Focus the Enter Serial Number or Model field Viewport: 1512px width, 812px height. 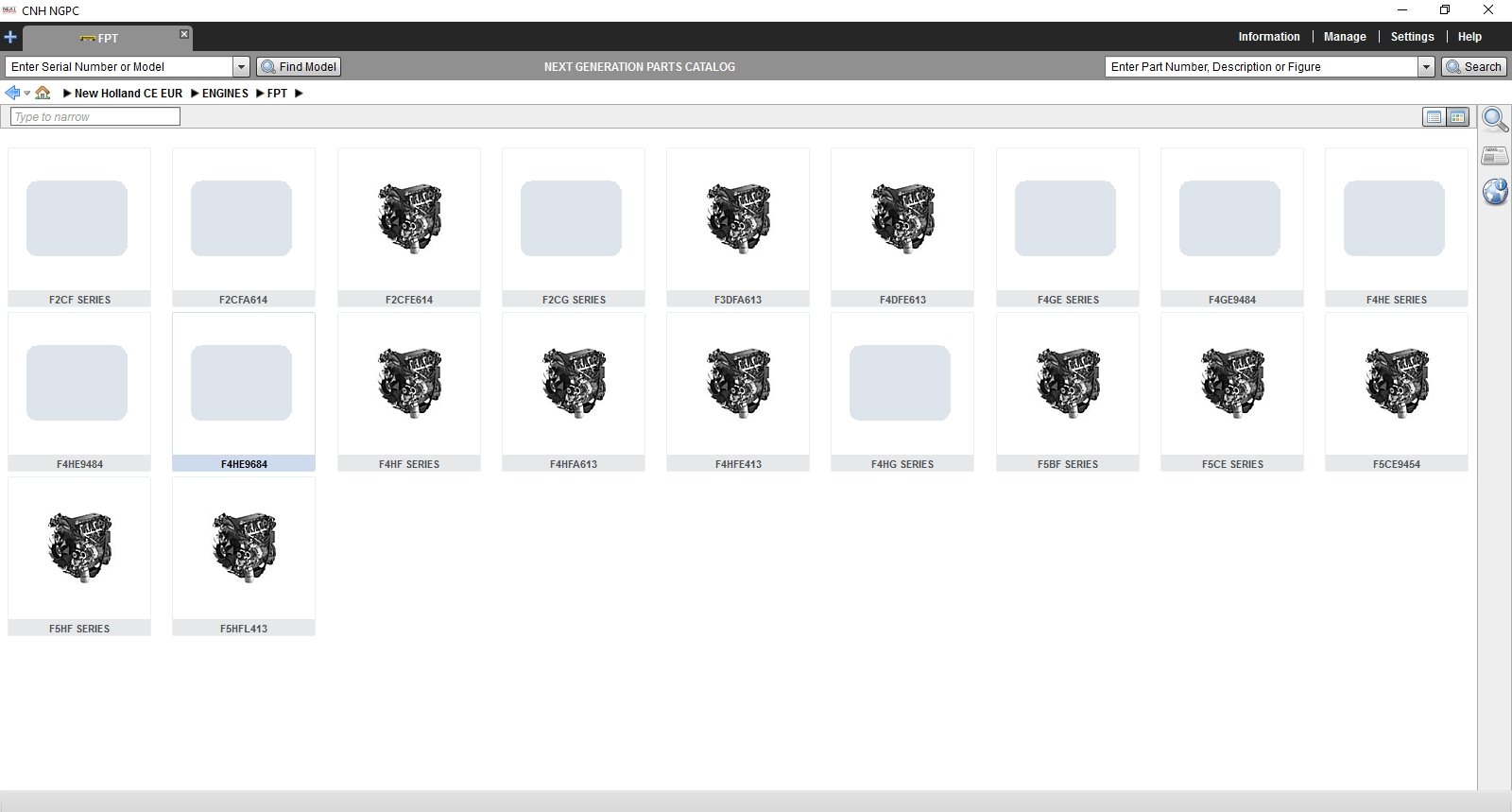tap(120, 67)
